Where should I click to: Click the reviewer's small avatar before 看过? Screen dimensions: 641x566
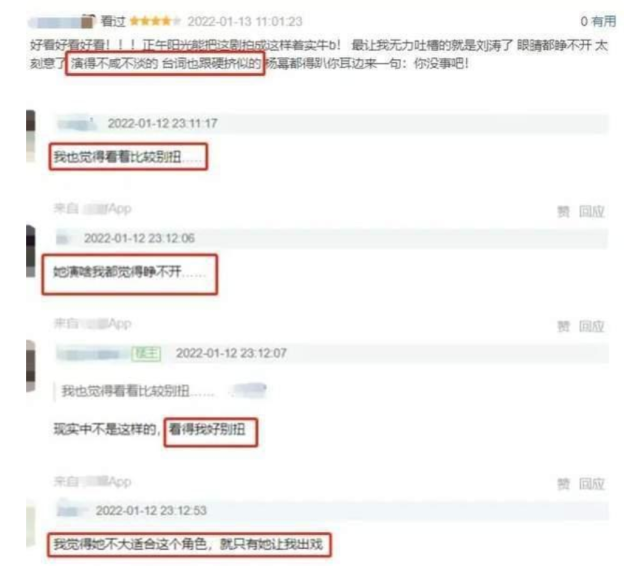point(87,21)
